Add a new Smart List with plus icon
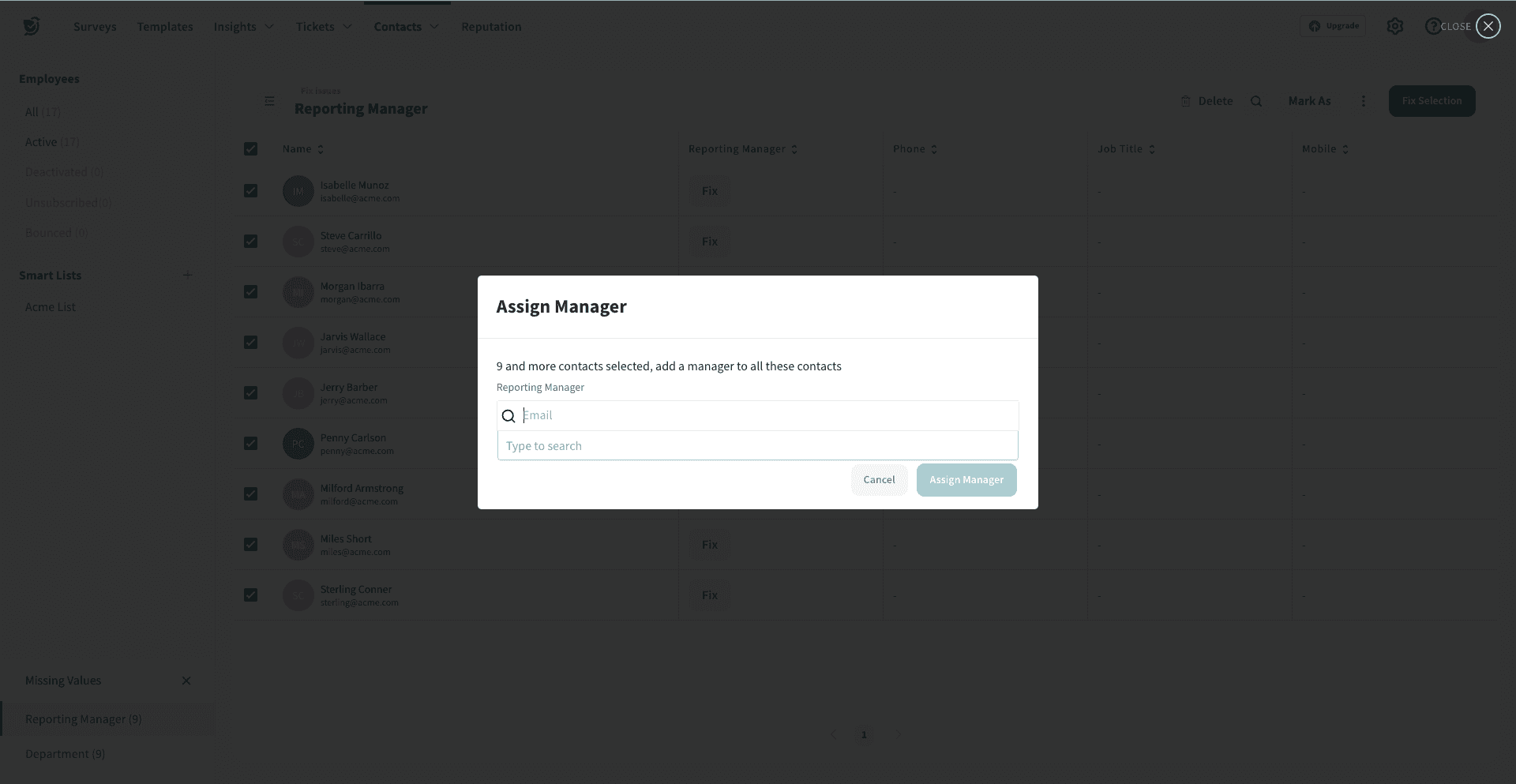 click(x=187, y=276)
